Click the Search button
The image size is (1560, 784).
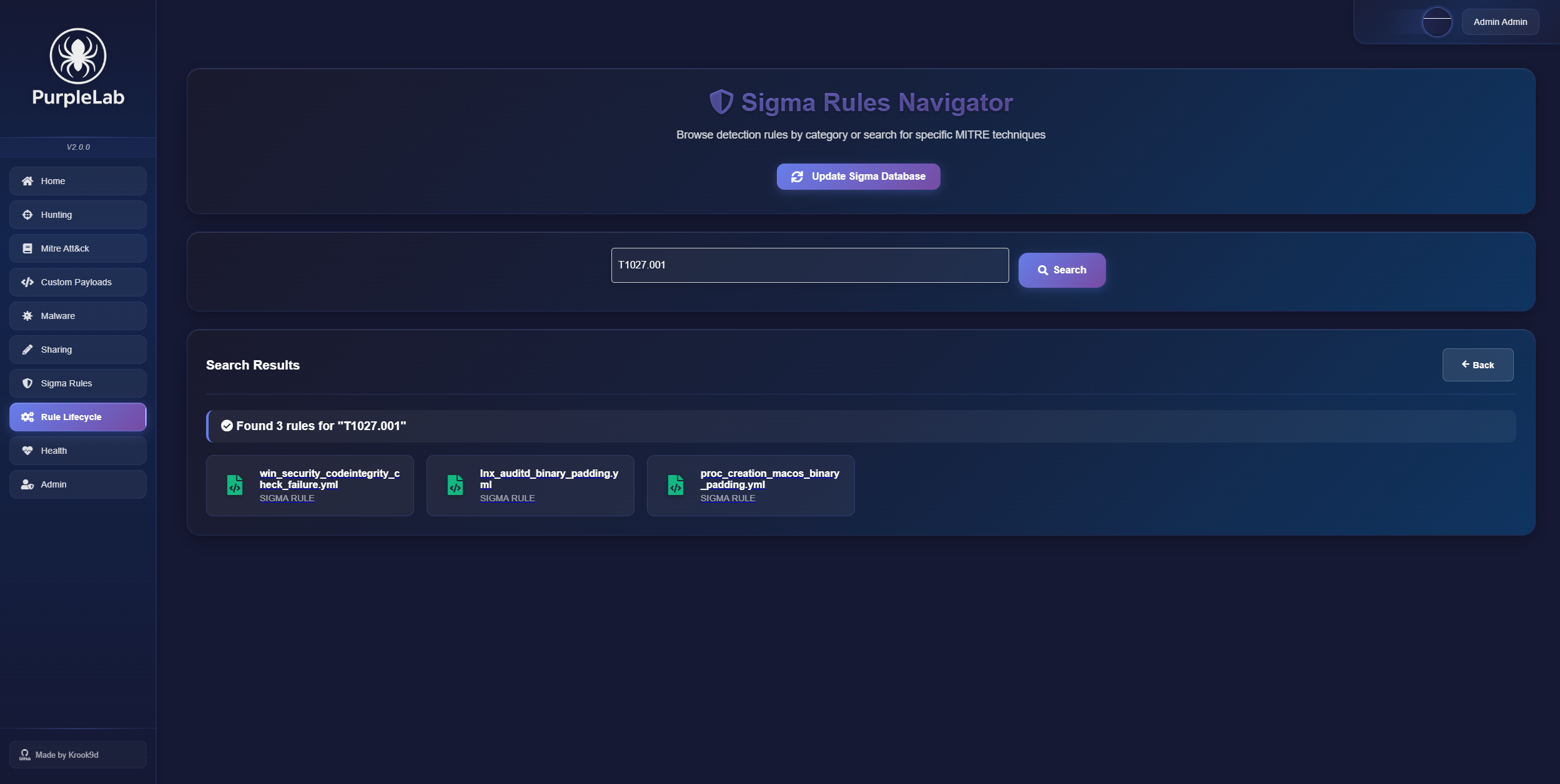[x=1062, y=270]
